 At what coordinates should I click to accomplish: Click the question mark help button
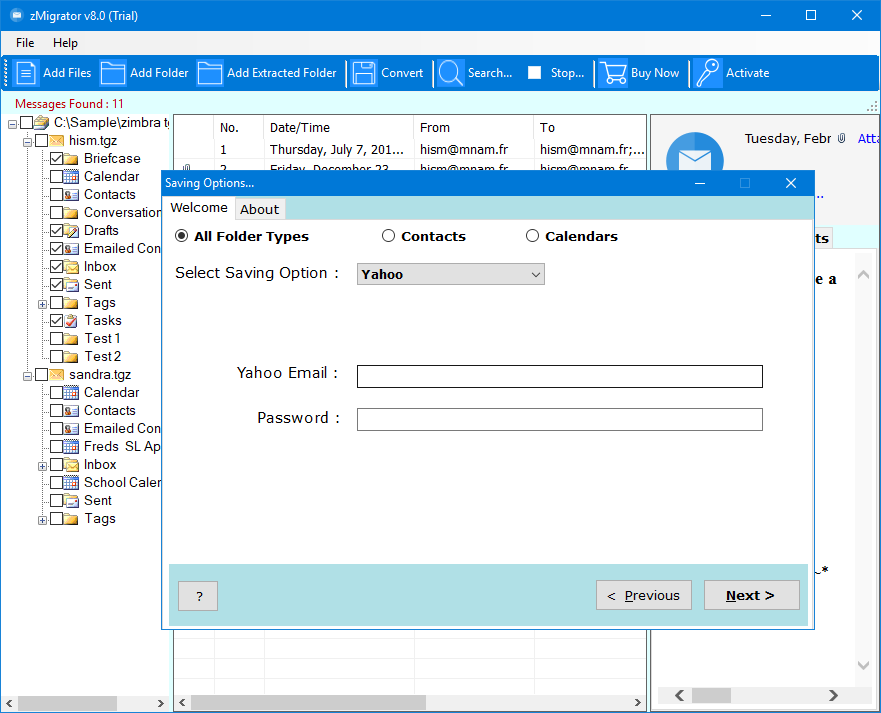coord(198,596)
